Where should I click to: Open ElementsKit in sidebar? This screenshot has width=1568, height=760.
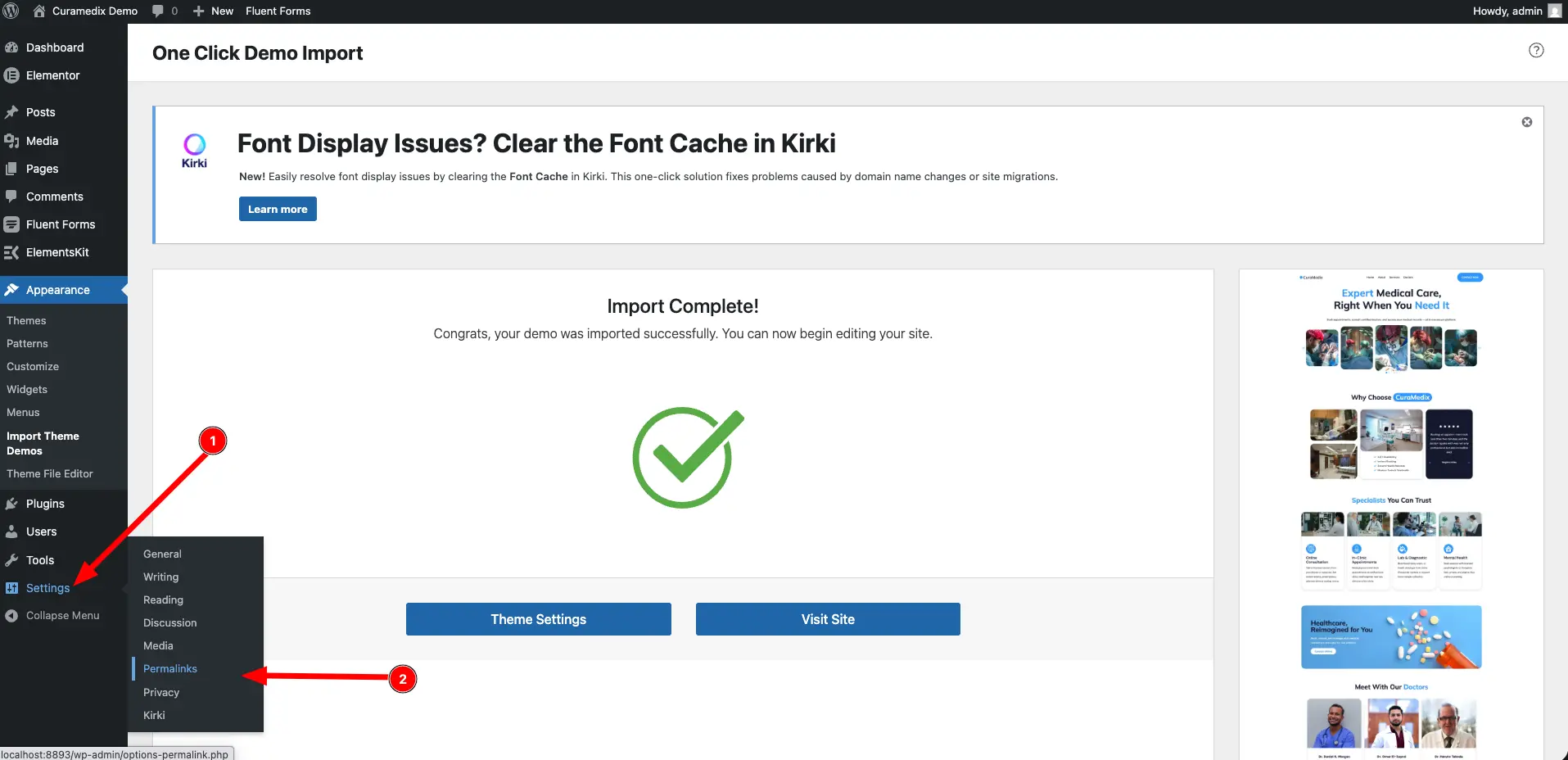(57, 252)
